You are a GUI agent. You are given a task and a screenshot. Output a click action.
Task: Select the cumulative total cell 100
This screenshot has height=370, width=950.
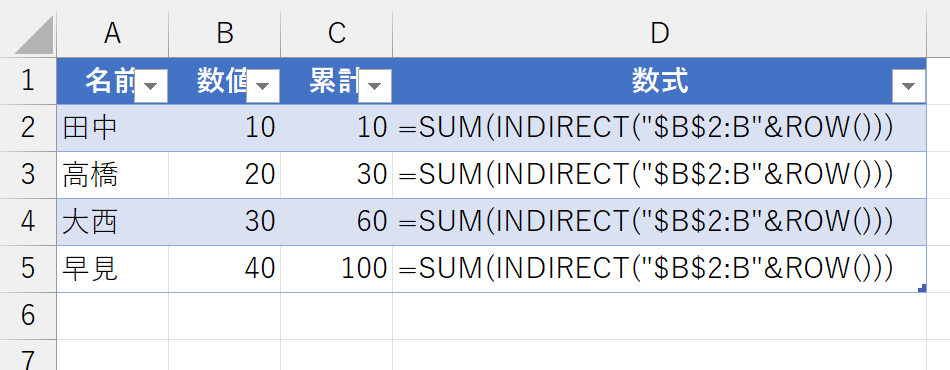[x=337, y=269]
